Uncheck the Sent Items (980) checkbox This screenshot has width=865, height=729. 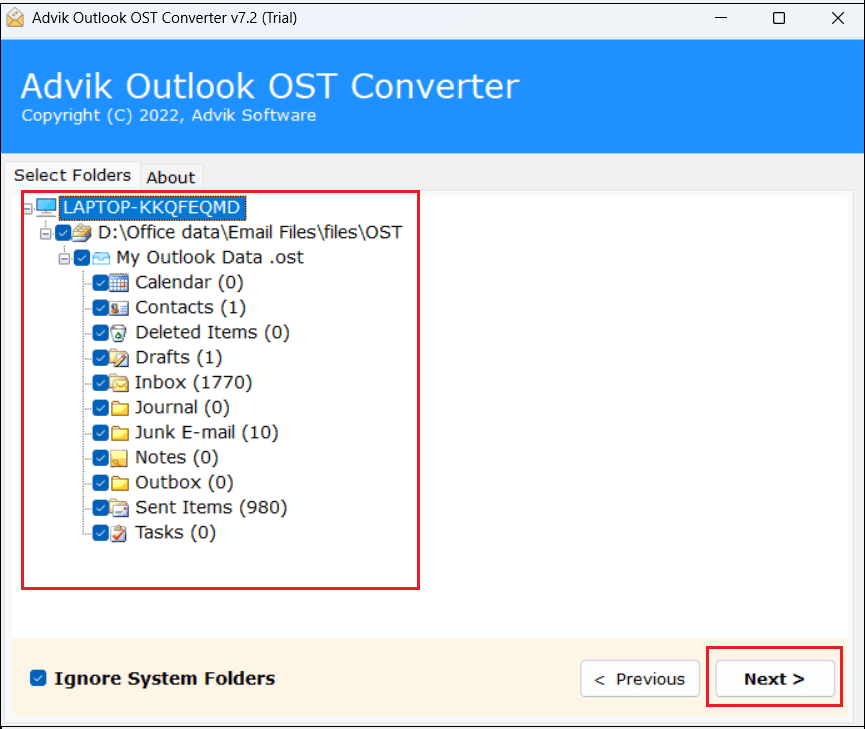(100, 508)
